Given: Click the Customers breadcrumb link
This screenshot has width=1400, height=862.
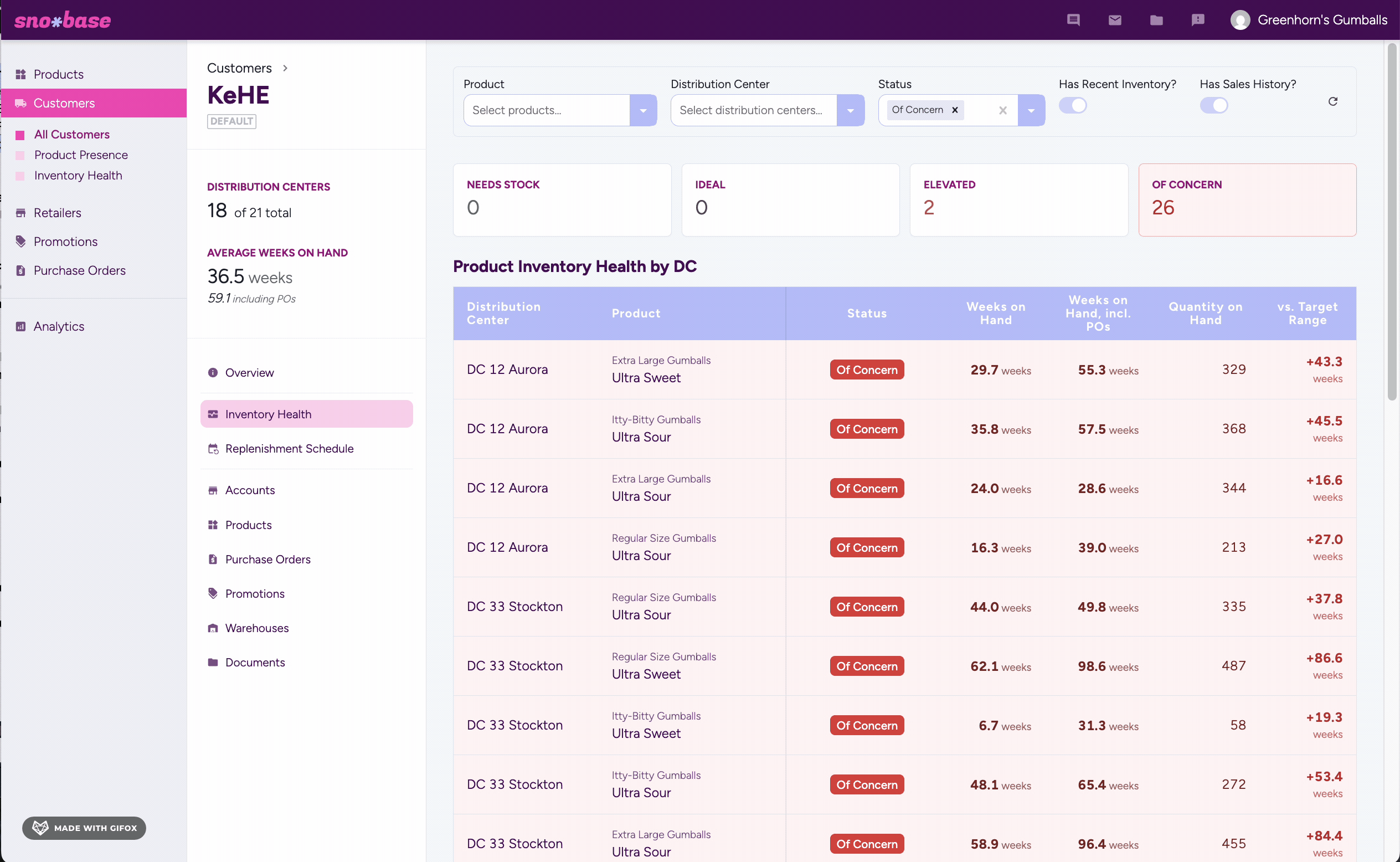Looking at the screenshot, I should click(x=239, y=68).
